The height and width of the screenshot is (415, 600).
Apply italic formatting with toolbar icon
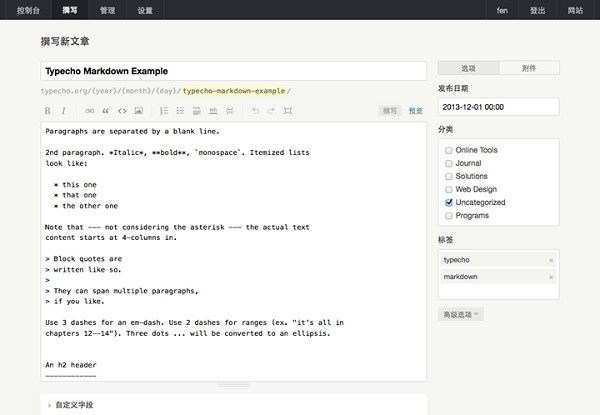[x=64, y=110]
